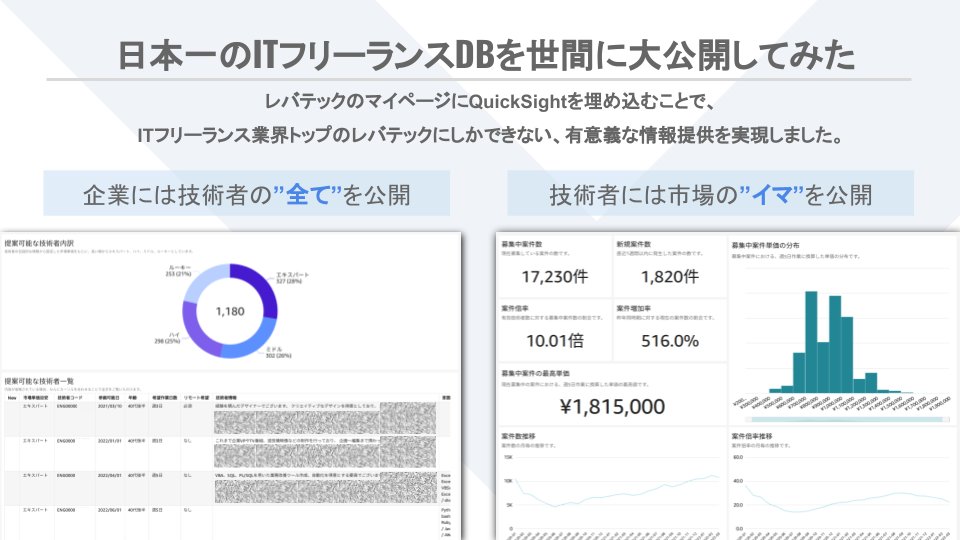Click the 提案可能な技術者一覧 table title
The width and height of the screenshot is (960, 540).
[39, 381]
